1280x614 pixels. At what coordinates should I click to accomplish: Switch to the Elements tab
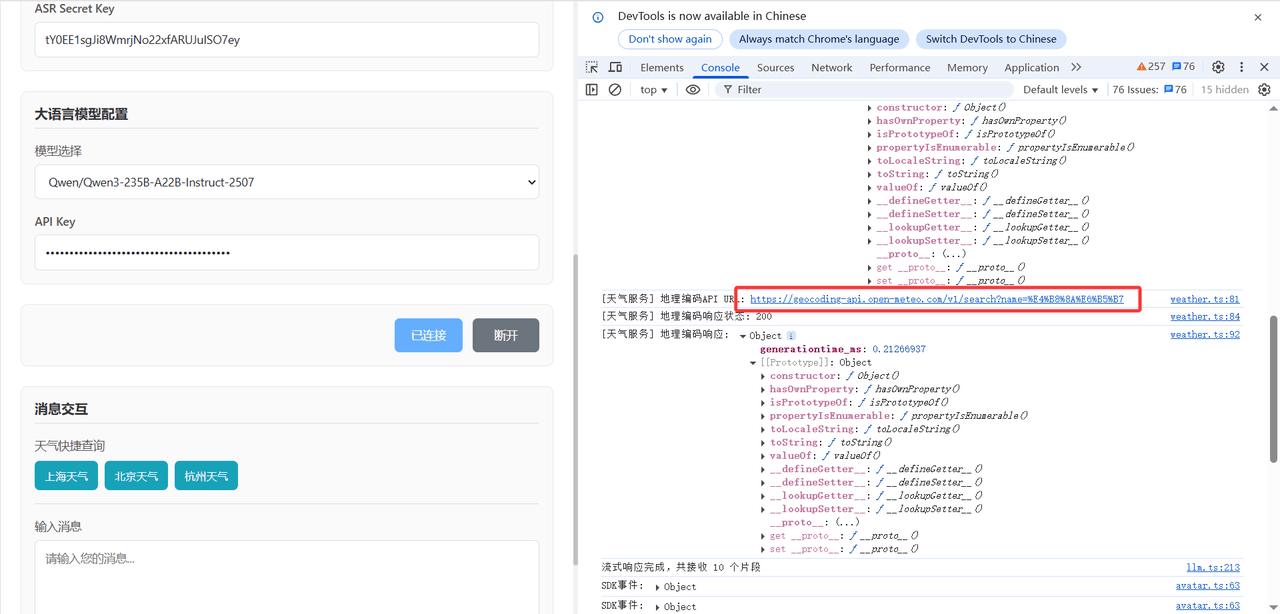coord(662,67)
